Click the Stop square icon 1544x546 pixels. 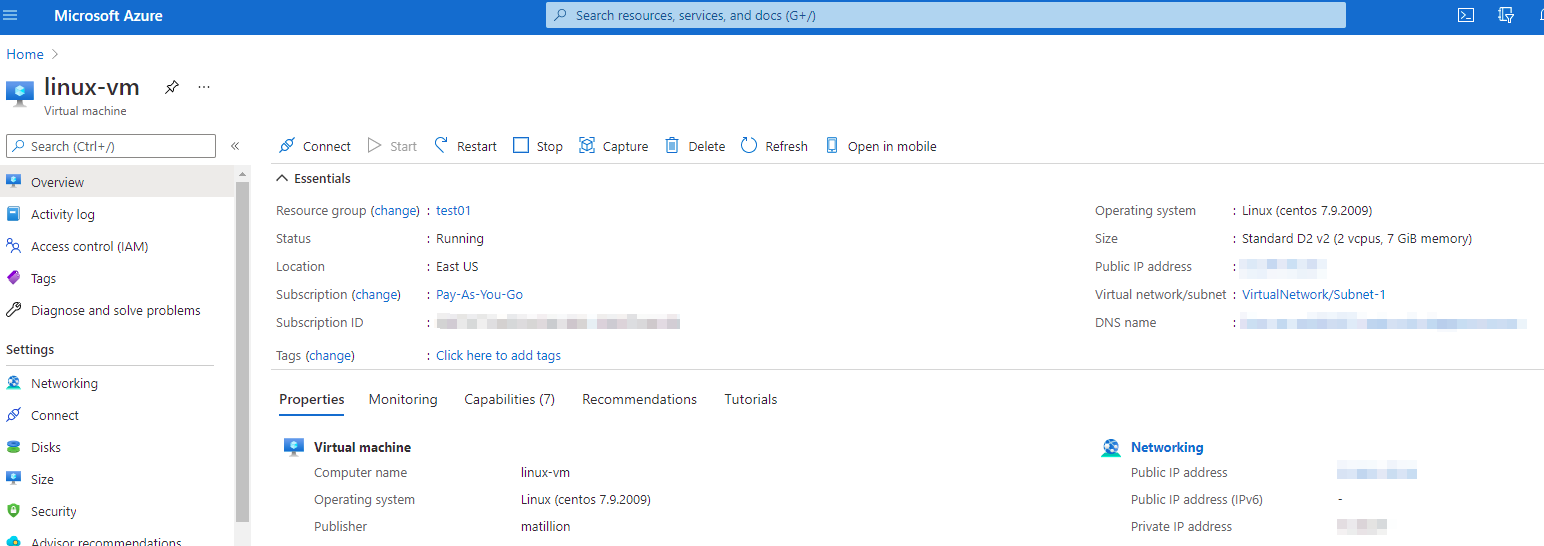pyautogui.click(x=521, y=146)
